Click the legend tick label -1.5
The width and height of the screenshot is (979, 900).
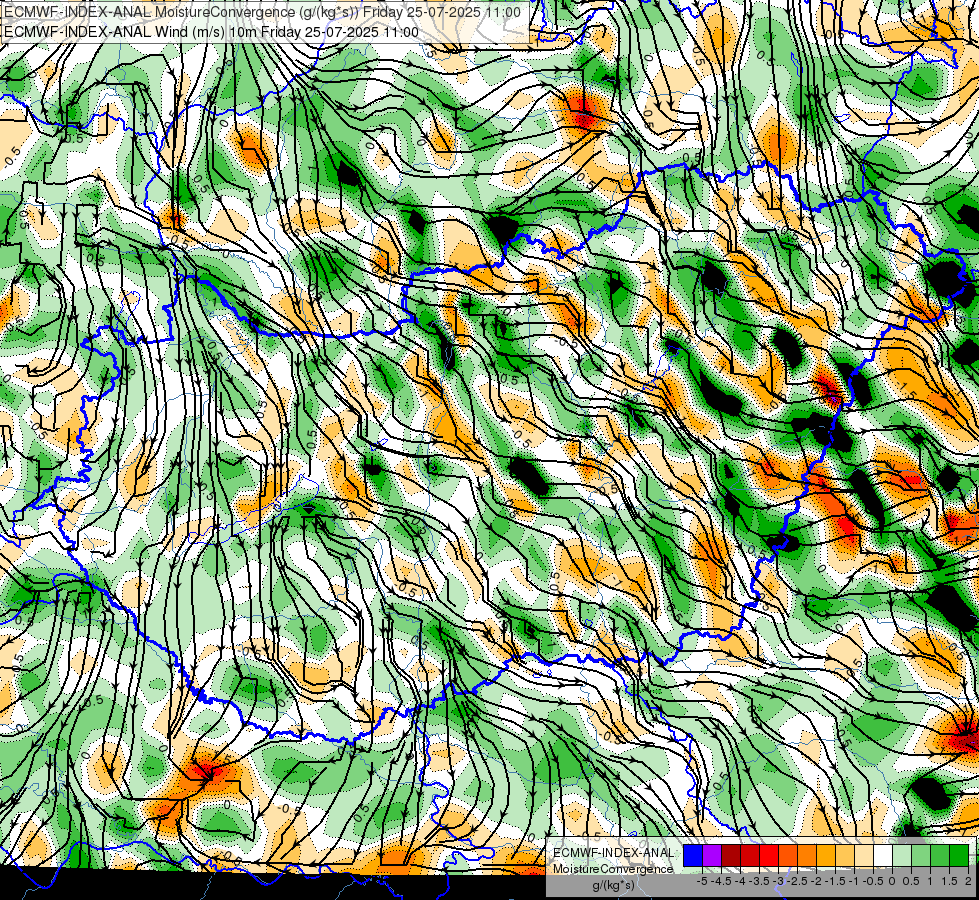[835, 881]
